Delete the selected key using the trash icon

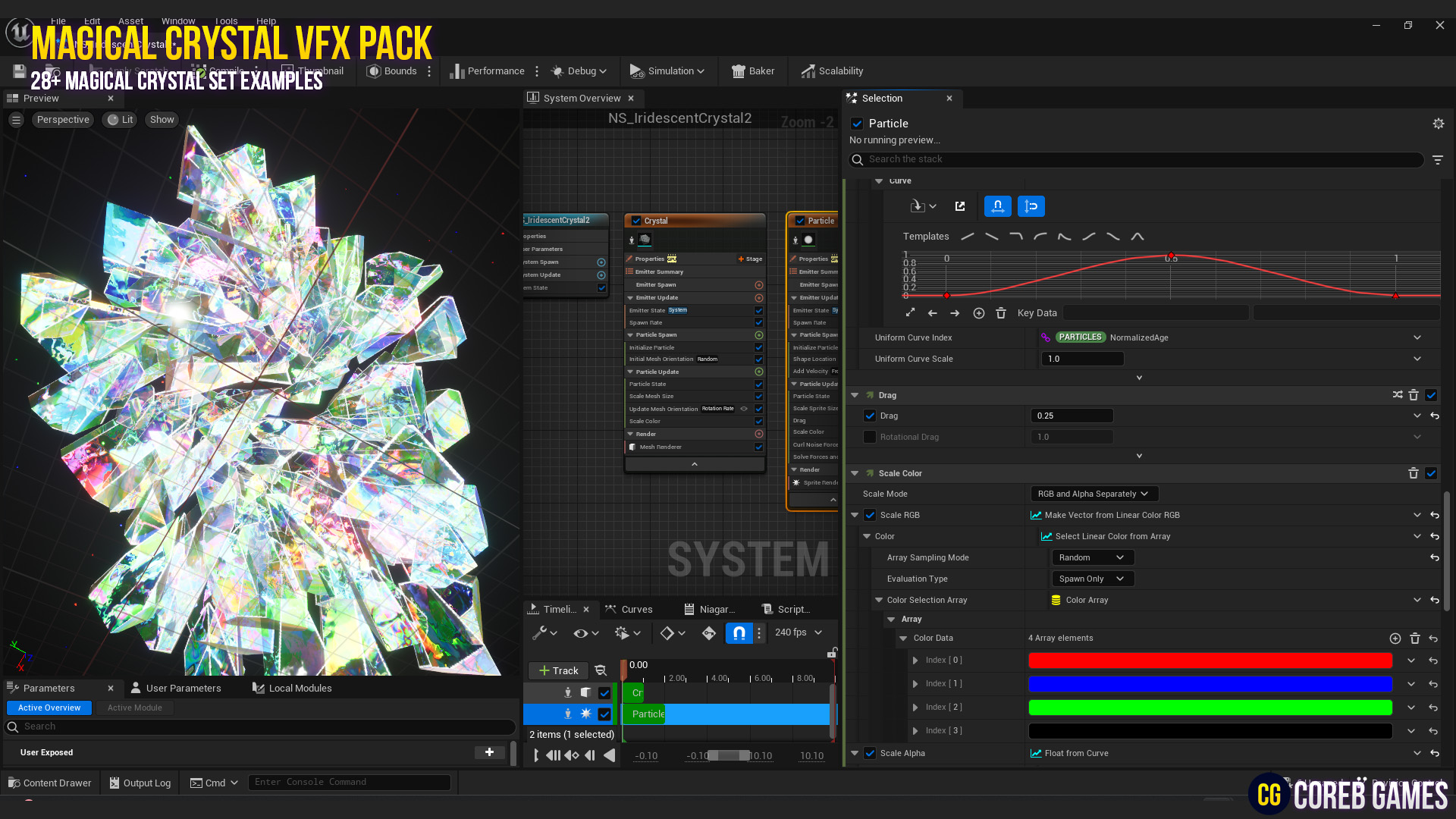tap(1001, 312)
